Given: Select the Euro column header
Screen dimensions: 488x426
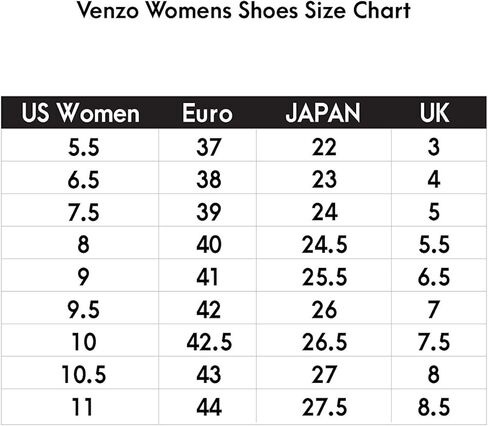Looking at the screenshot, I should [207, 113].
